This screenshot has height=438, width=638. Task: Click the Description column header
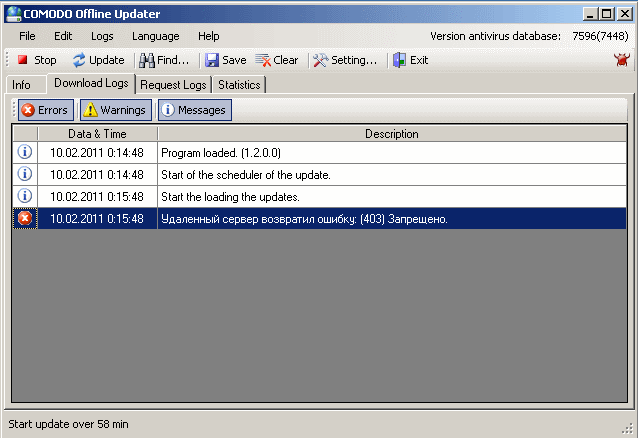tap(392, 134)
